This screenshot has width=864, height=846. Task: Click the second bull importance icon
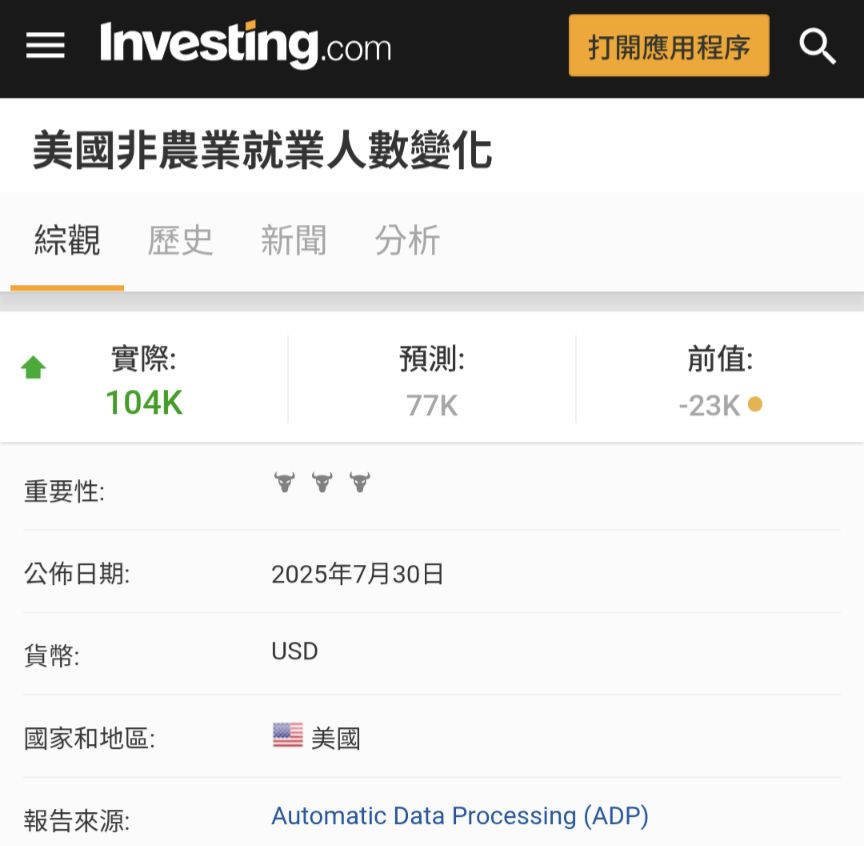(x=322, y=482)
